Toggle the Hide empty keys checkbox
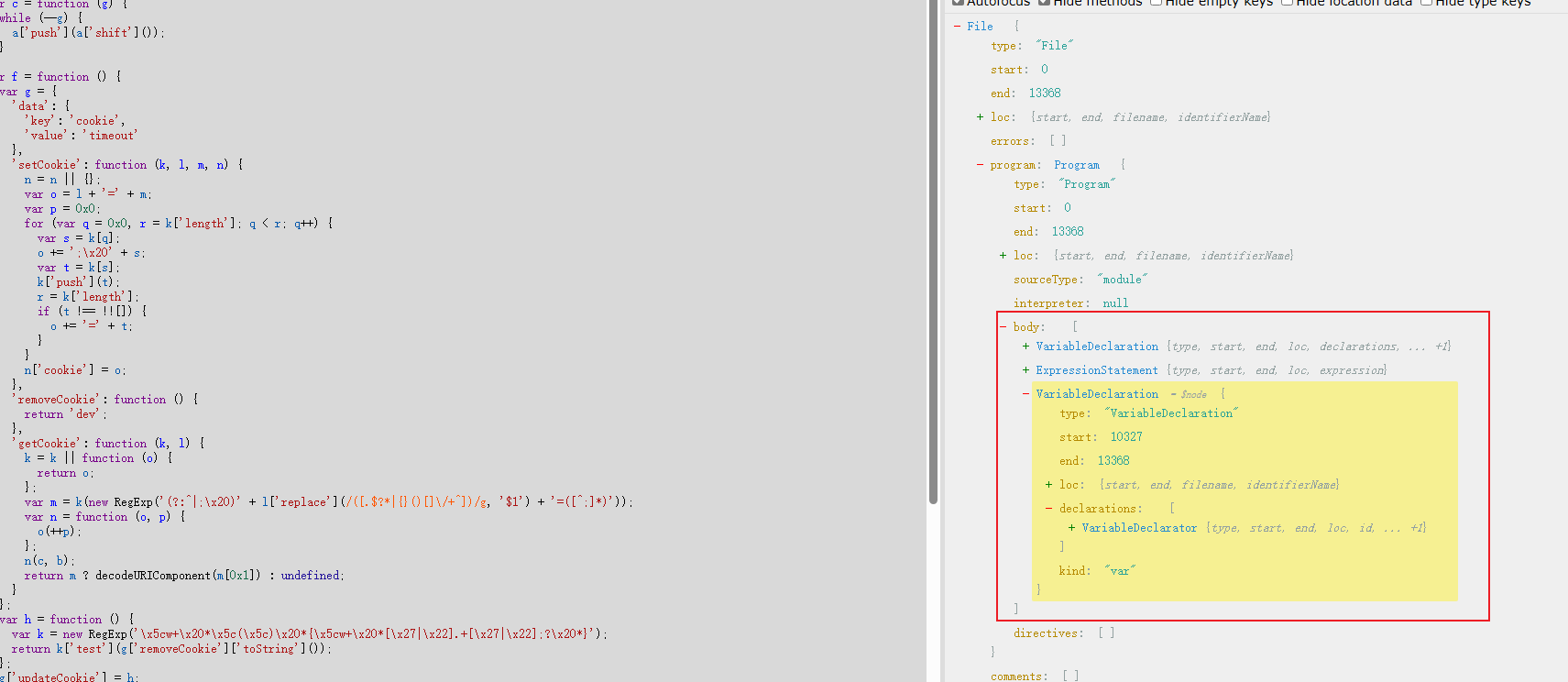1568x682 pixels. point(1156,3)
